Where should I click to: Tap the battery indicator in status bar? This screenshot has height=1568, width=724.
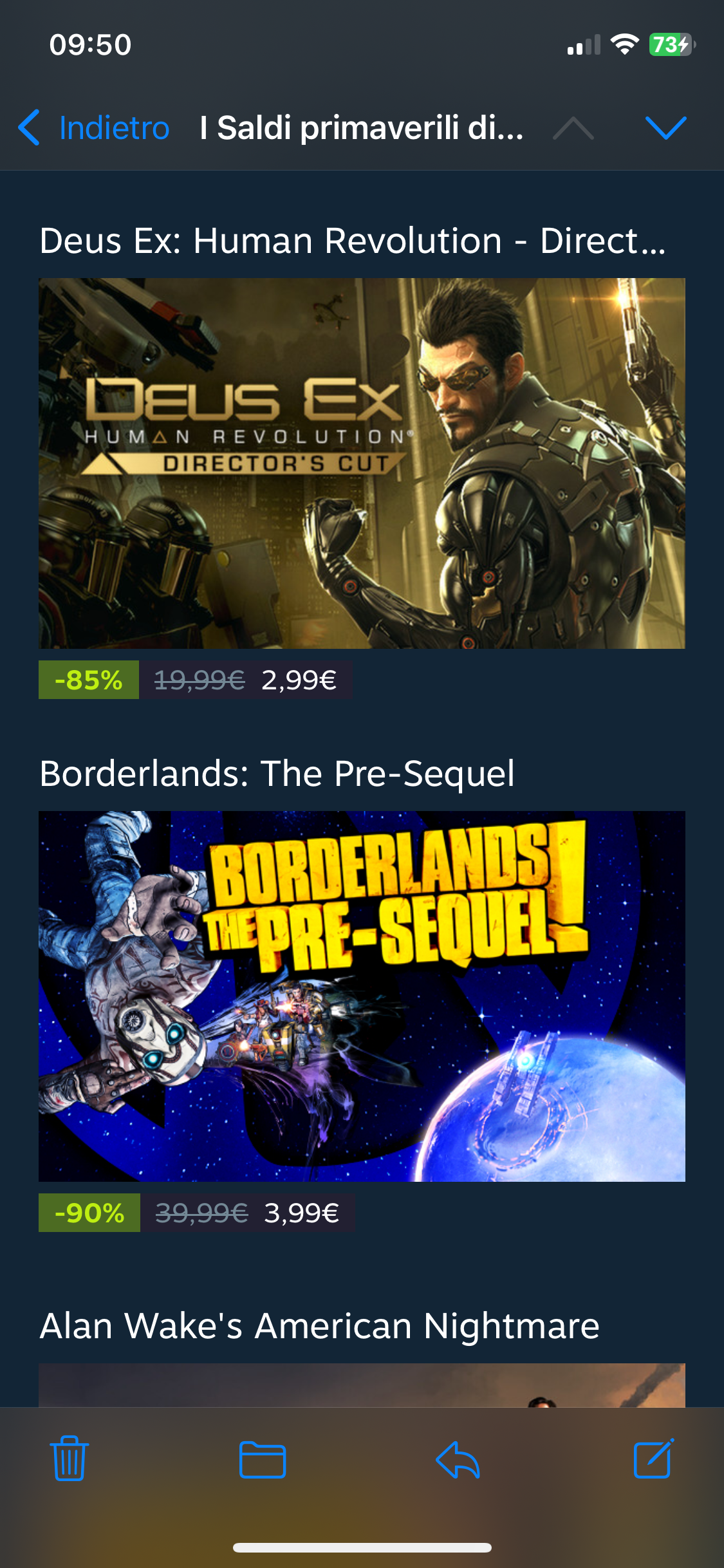coord(672,44)
